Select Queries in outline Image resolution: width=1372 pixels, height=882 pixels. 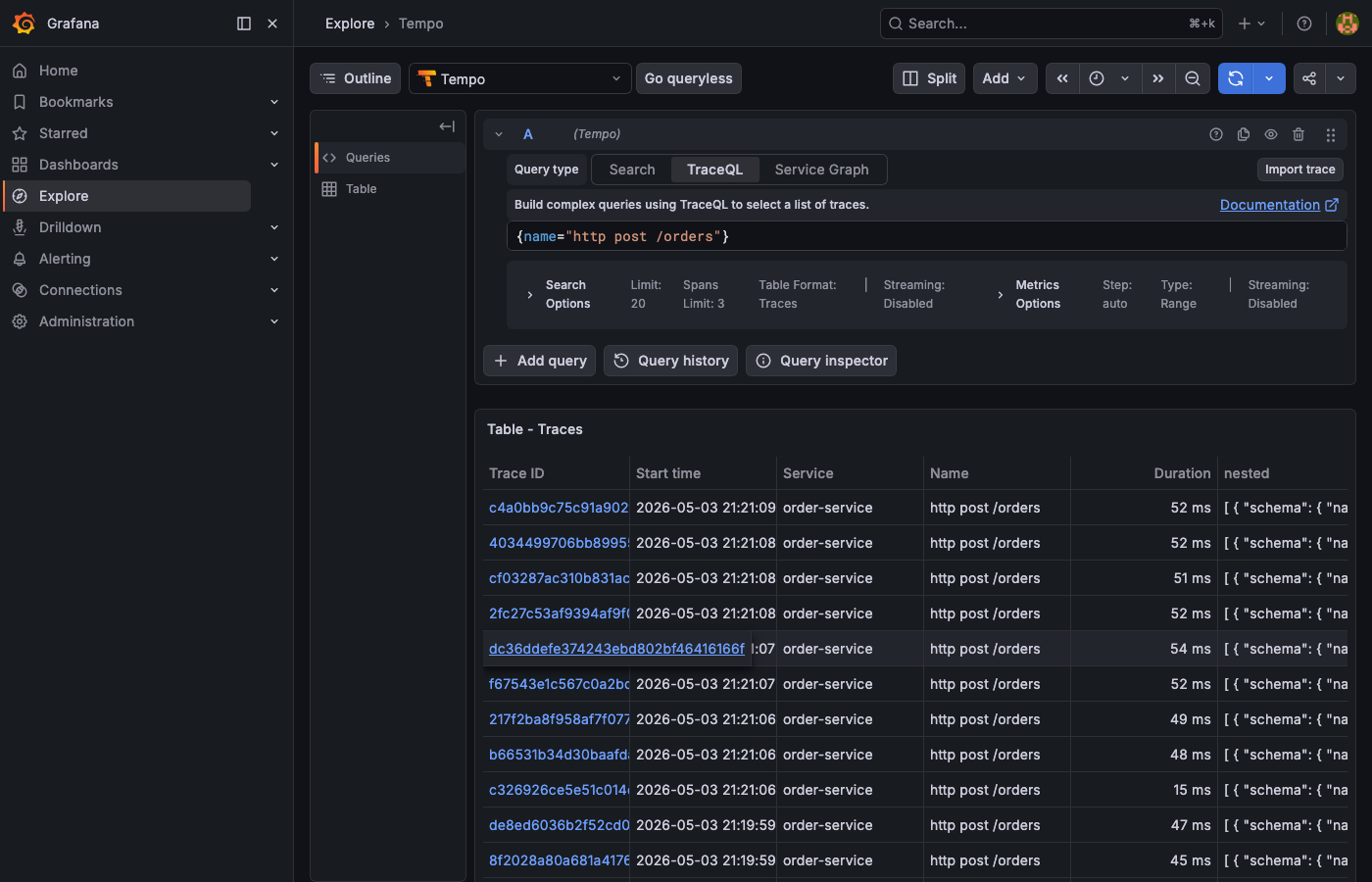coord(390,158)
